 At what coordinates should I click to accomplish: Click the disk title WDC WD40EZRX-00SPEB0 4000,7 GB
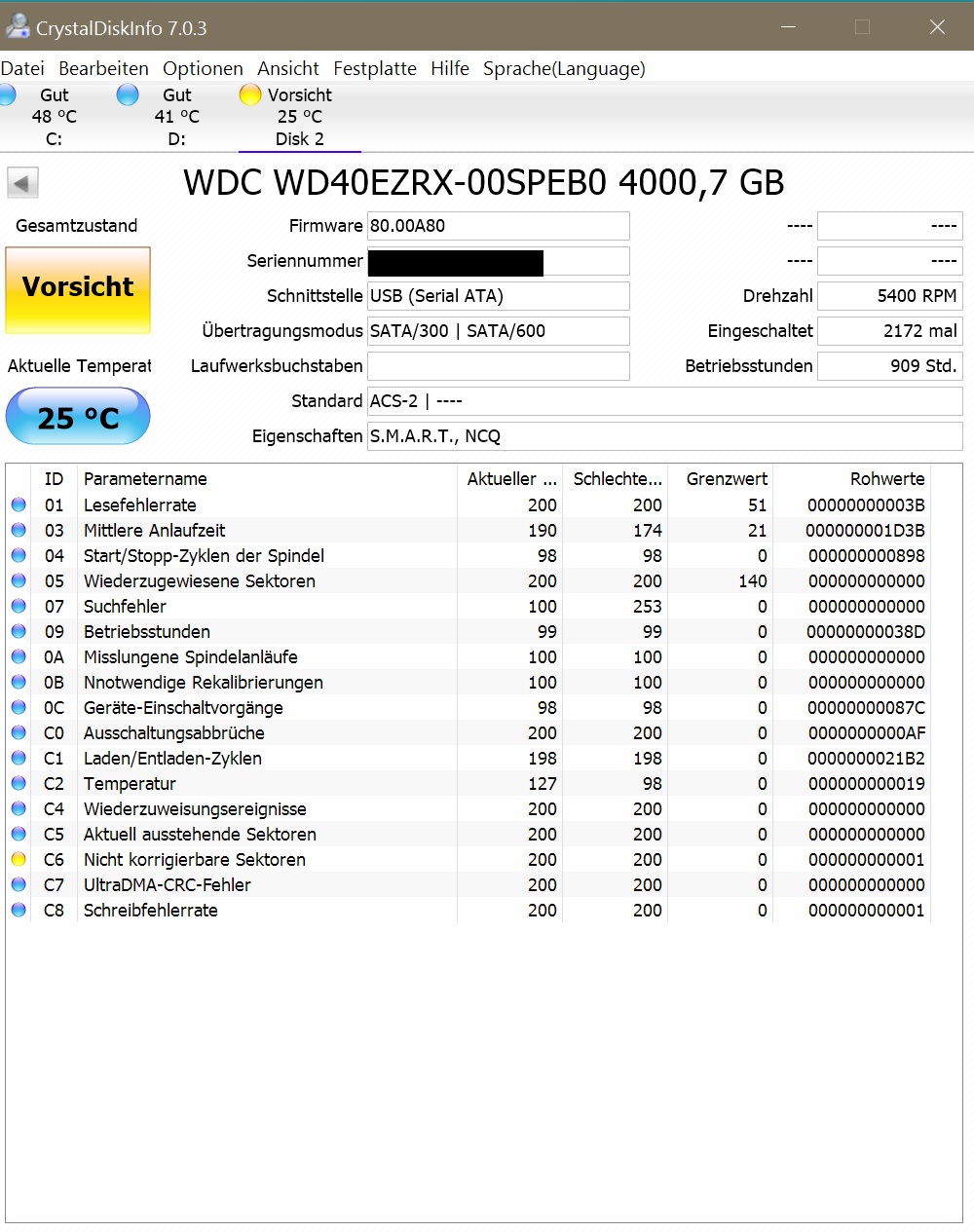(484, 182)
